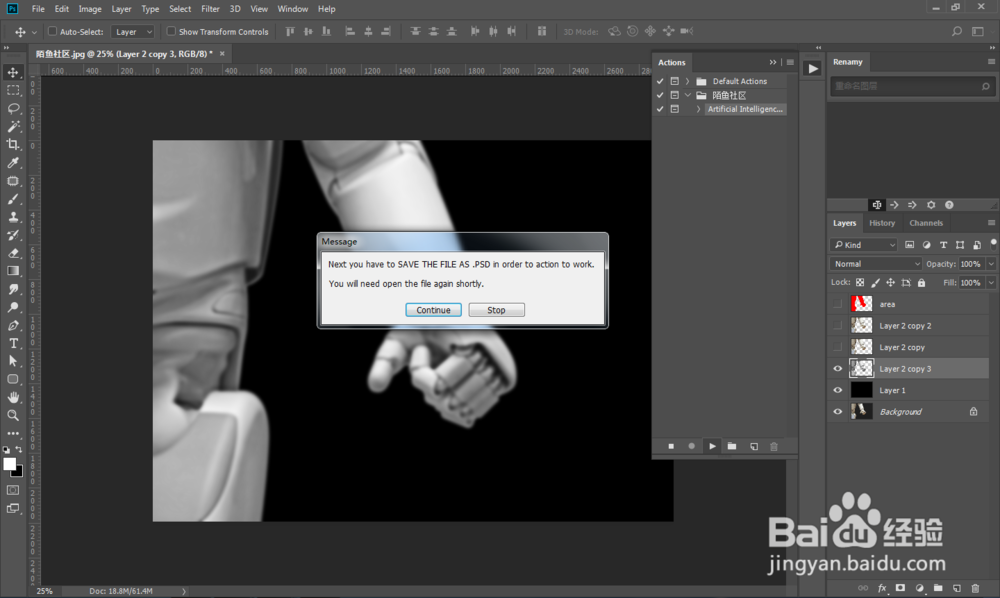Show the area layer visibility box
The height and width of the screenshot is (598, 1000).
(x=837, y=304)
